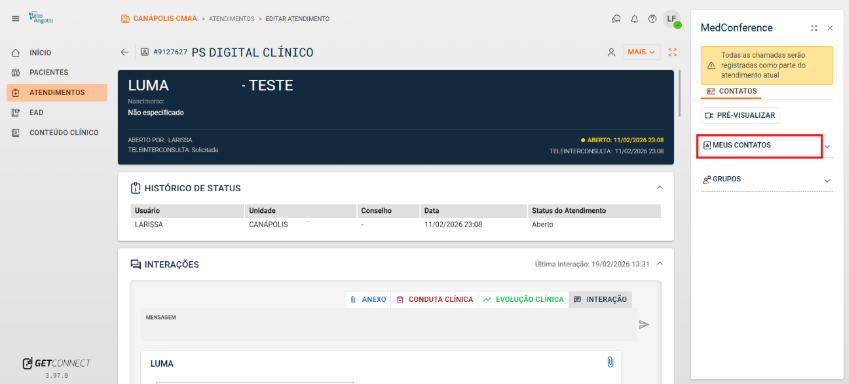Click the warning icon in yellow notice
This screenshot has width=849, height=384.
tap(711, 65)
